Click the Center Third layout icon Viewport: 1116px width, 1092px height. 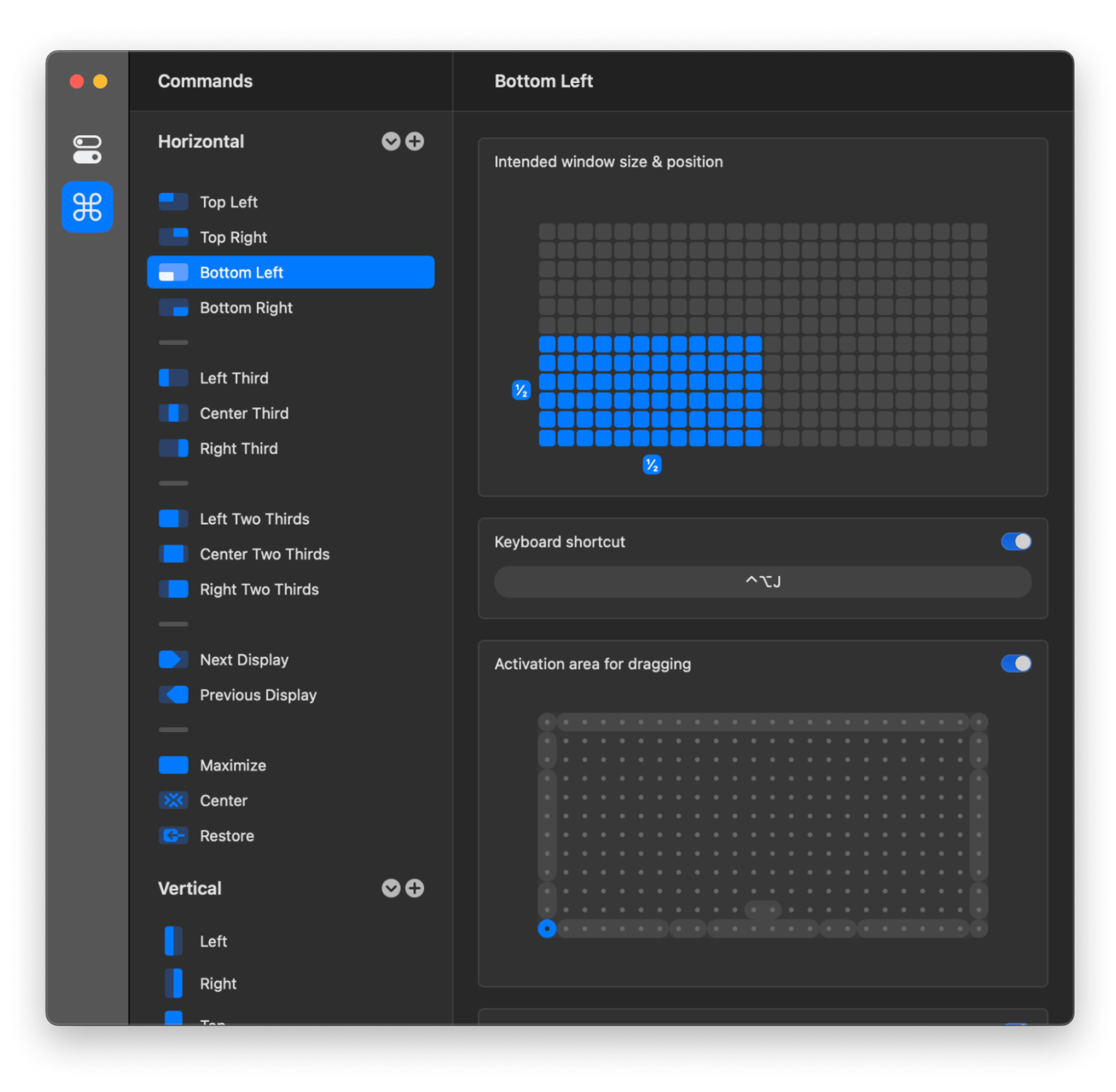173,413
